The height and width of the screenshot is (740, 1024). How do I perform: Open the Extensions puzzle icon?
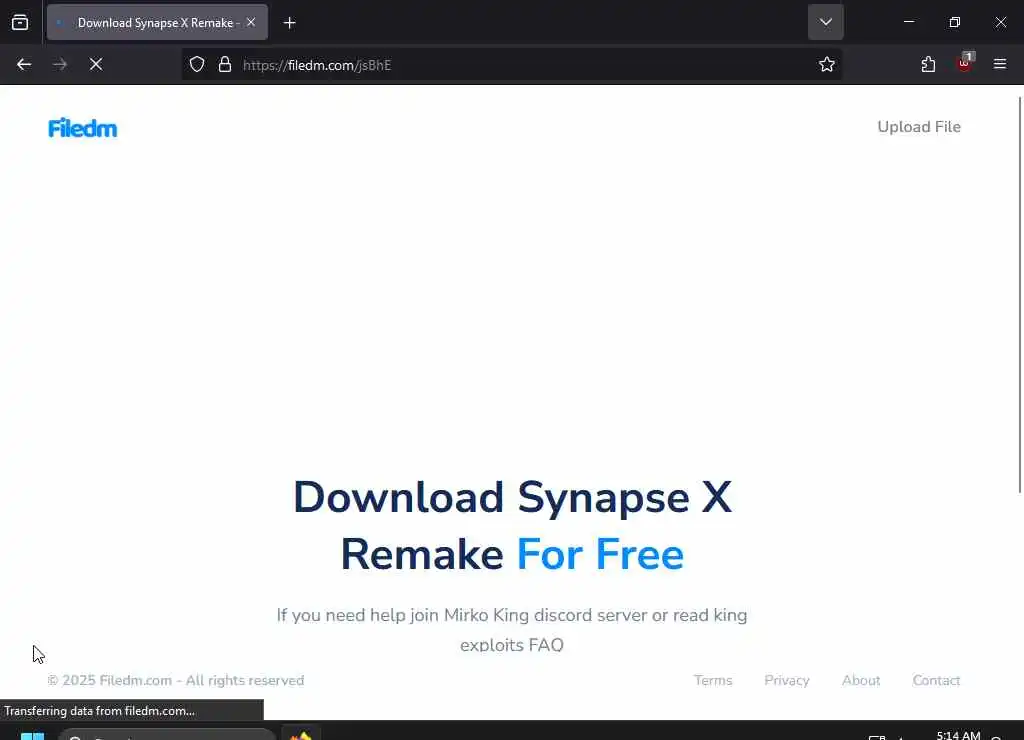[928, 64]
